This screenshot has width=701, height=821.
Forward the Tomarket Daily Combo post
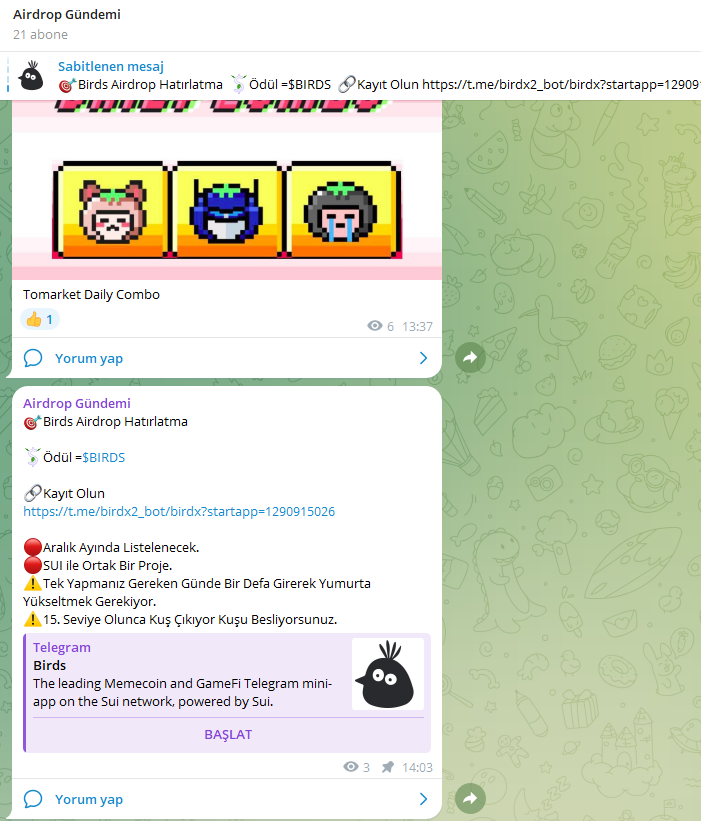(470, 358)
